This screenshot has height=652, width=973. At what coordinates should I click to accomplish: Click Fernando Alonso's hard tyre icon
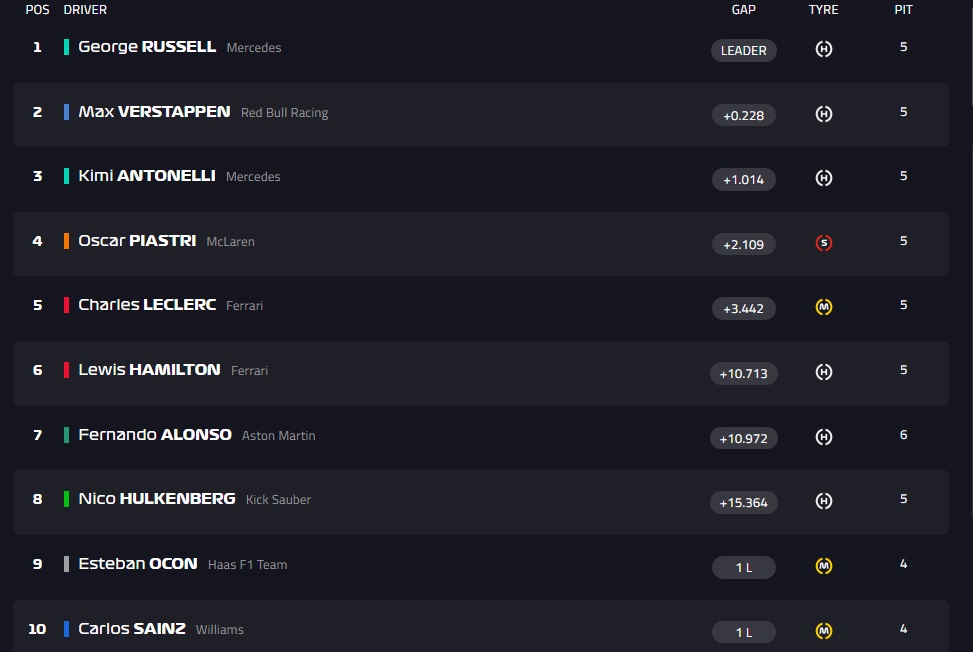click(823, 437)
